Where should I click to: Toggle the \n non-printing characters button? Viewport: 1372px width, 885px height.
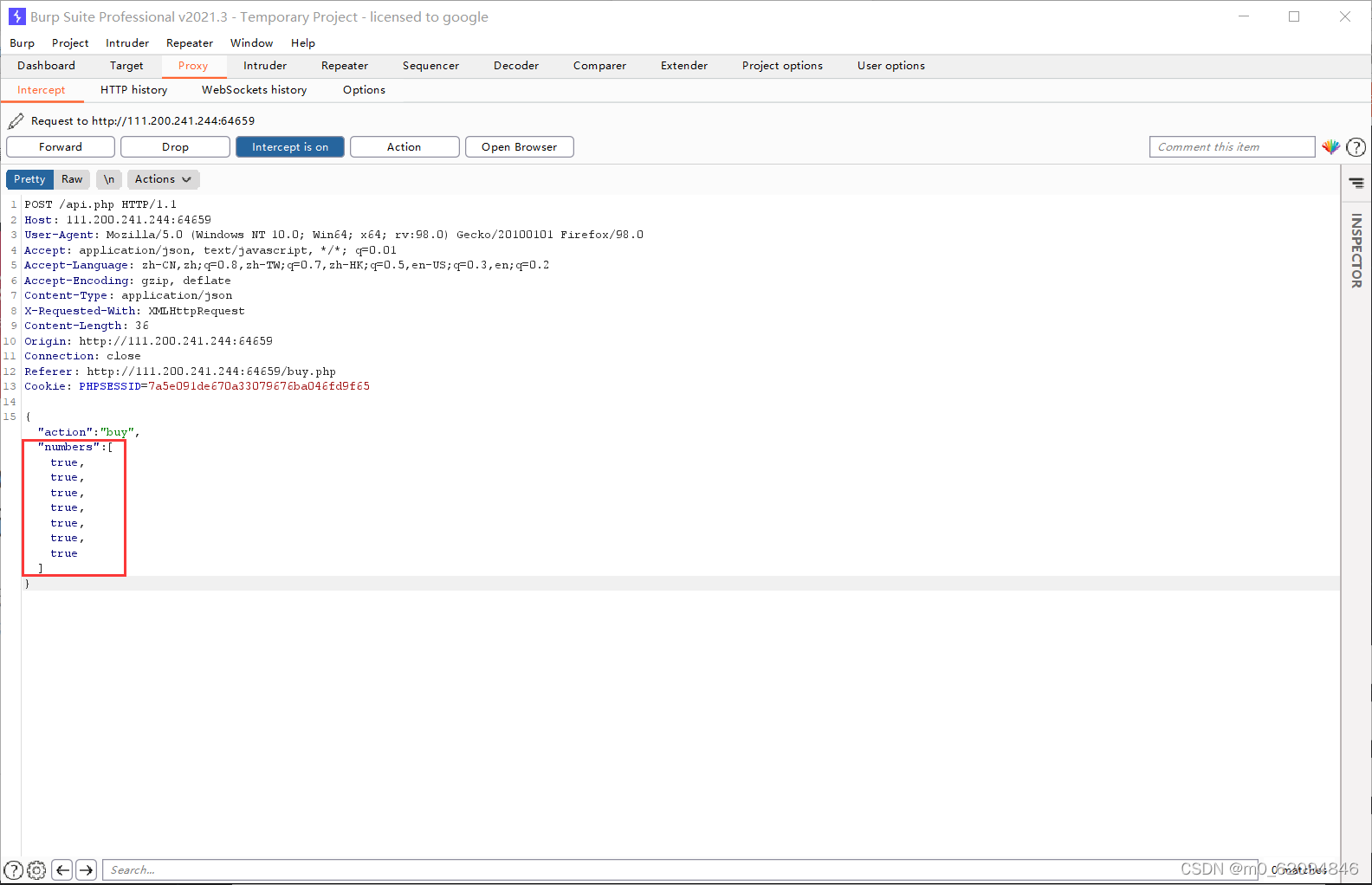108,179
